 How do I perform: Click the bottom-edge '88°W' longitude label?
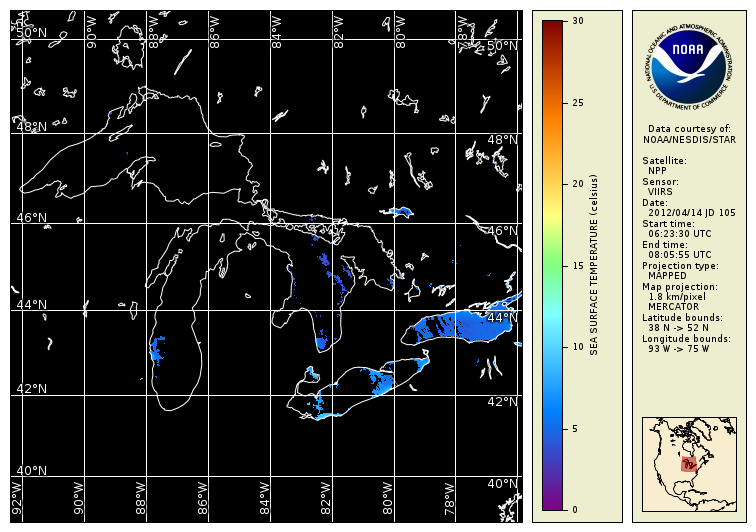(140, 498)
